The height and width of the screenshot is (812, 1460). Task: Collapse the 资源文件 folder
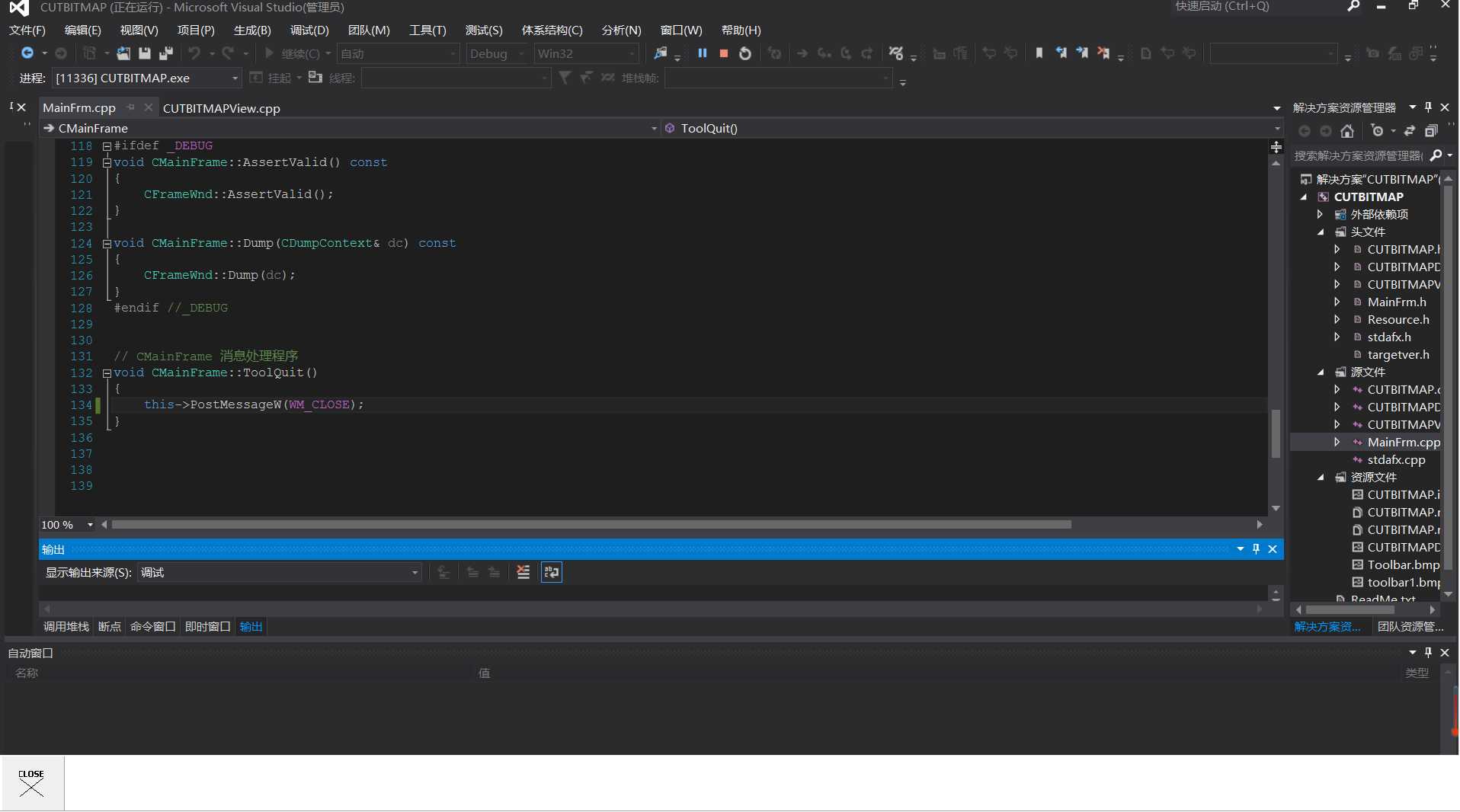click(1321, 477)
